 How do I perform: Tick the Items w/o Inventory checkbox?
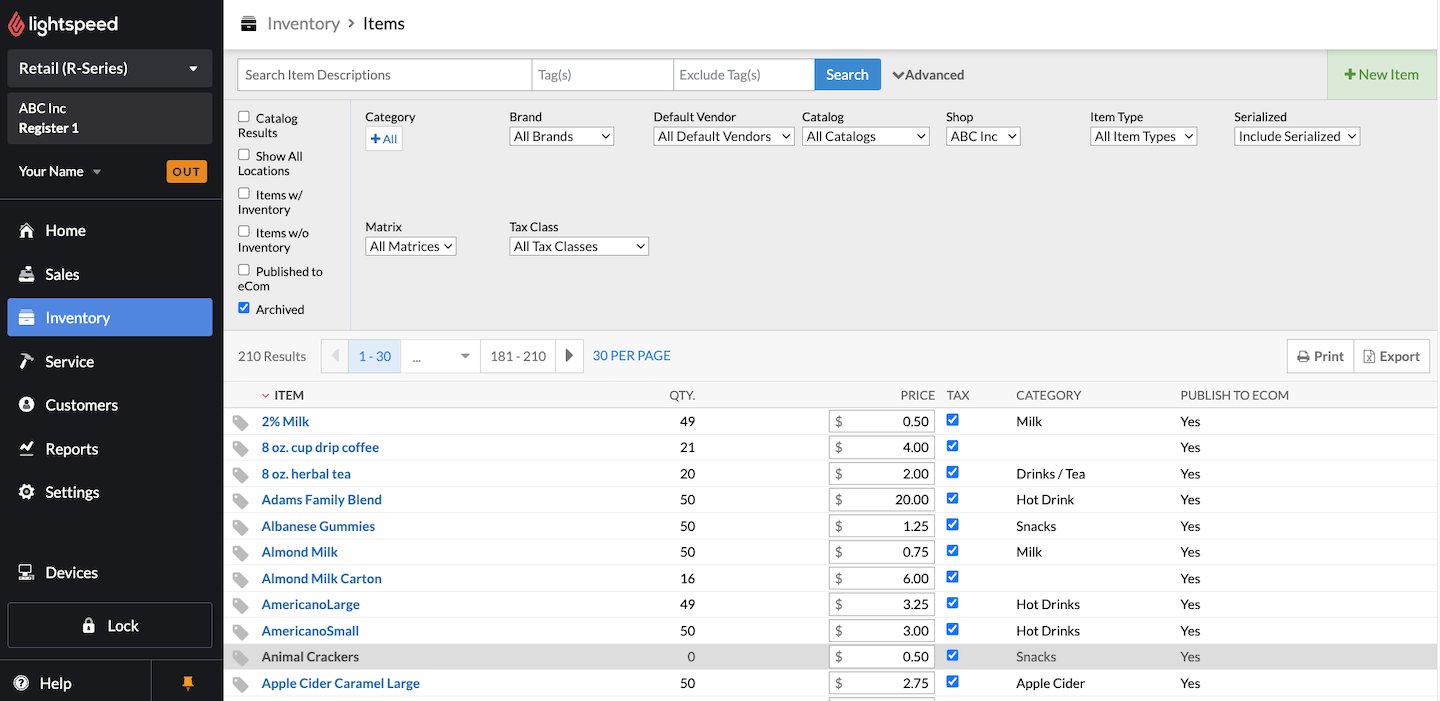pos(244,231)
